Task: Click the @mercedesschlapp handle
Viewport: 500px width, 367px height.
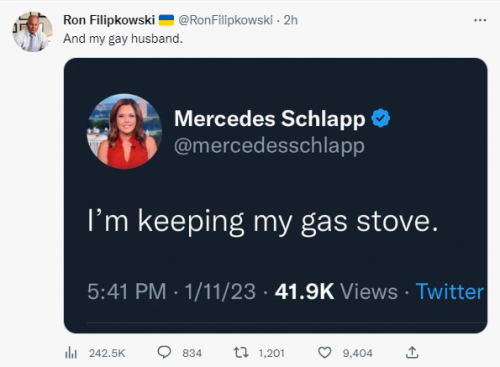Action: (x=269, y=146)
